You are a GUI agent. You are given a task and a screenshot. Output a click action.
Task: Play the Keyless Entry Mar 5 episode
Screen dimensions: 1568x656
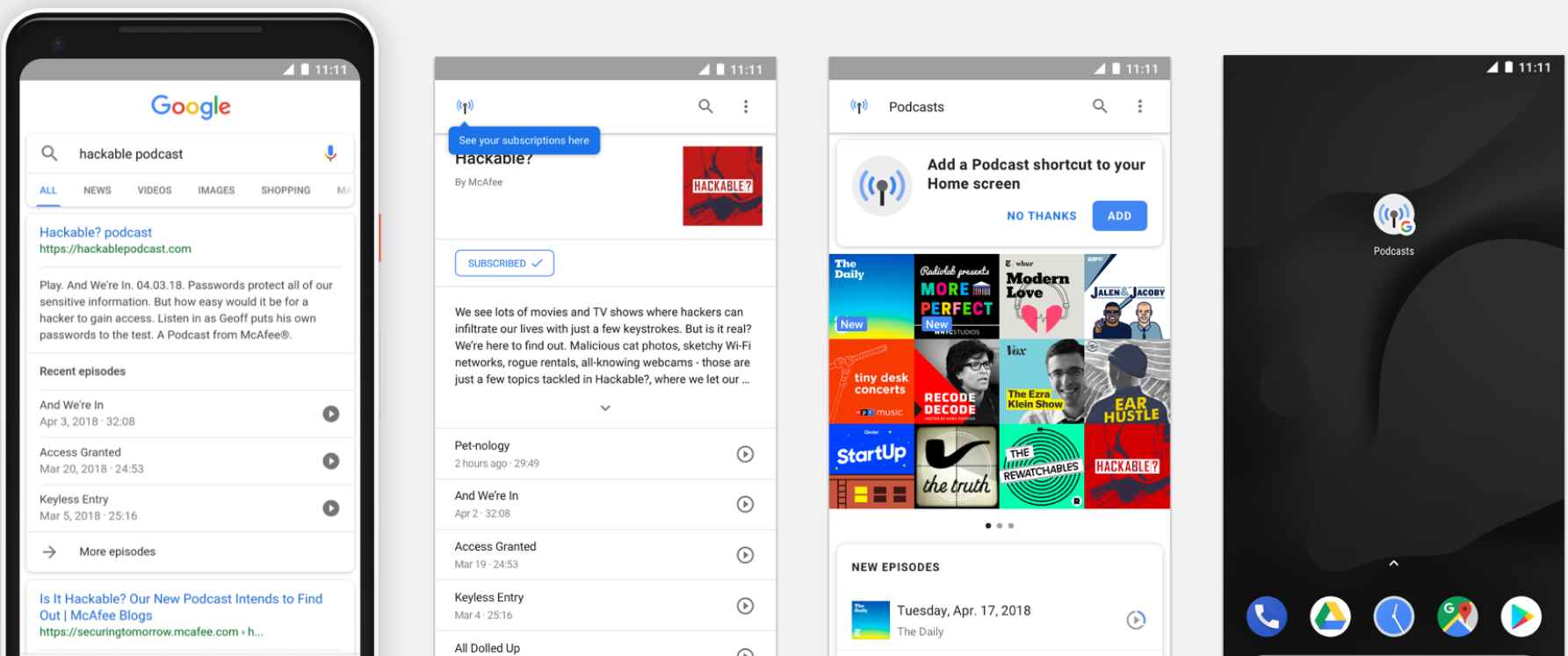tap(331, 508)
